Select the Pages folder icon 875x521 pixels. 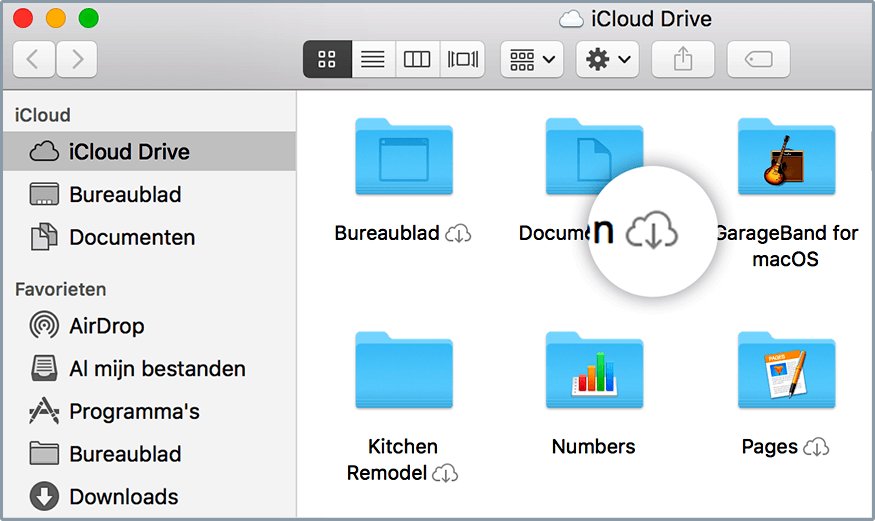click(x=786, y=371)
